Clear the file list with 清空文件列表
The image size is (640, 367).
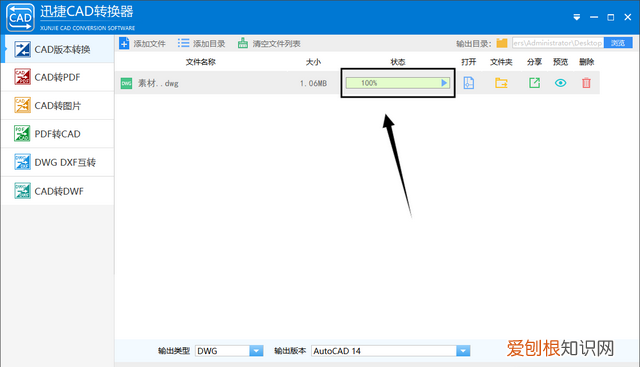point(269,43)
